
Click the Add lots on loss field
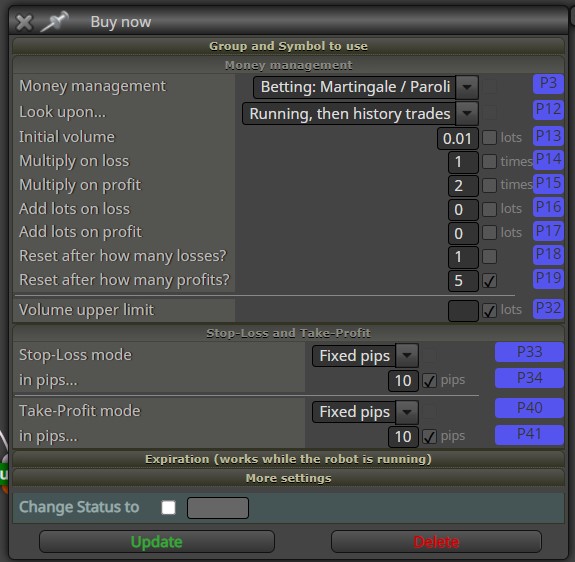click(463, 209)
